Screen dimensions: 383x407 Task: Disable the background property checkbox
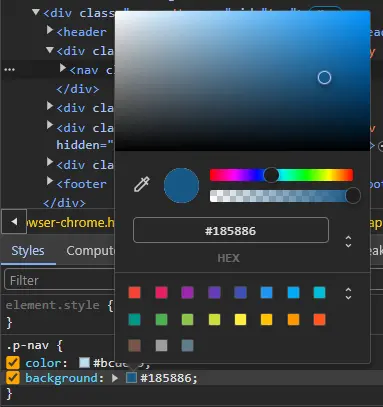[13, 378]
